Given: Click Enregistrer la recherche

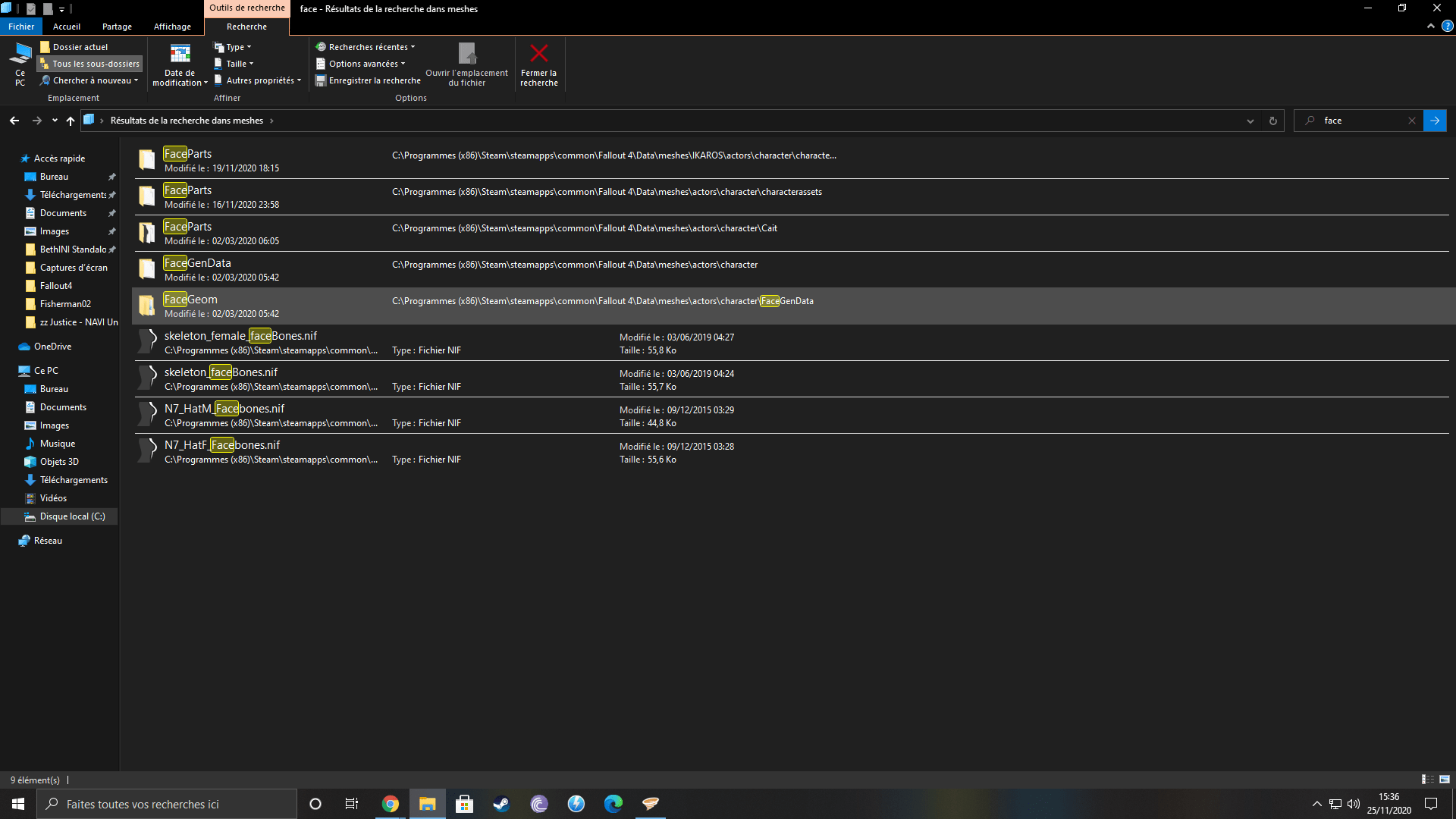Looking at the screenshot, I should 368,80.
